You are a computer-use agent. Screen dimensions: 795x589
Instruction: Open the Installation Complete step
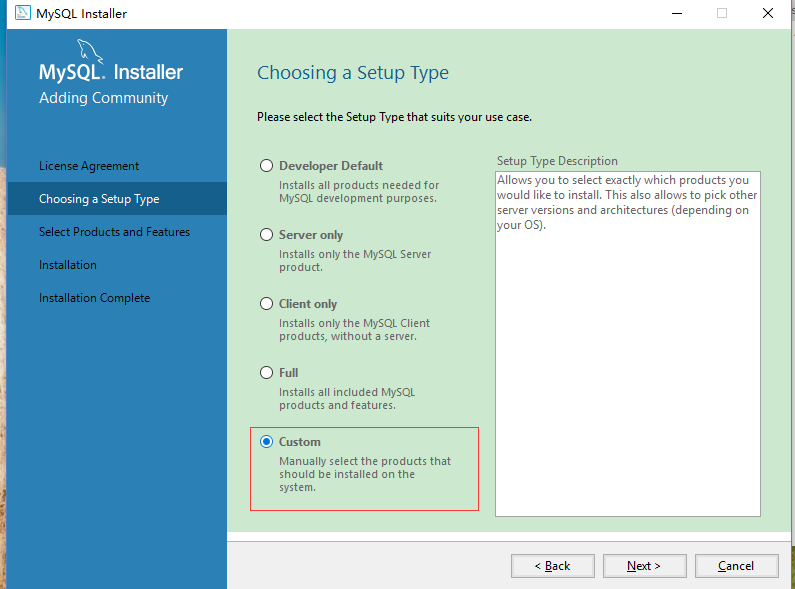pos(94,298)
